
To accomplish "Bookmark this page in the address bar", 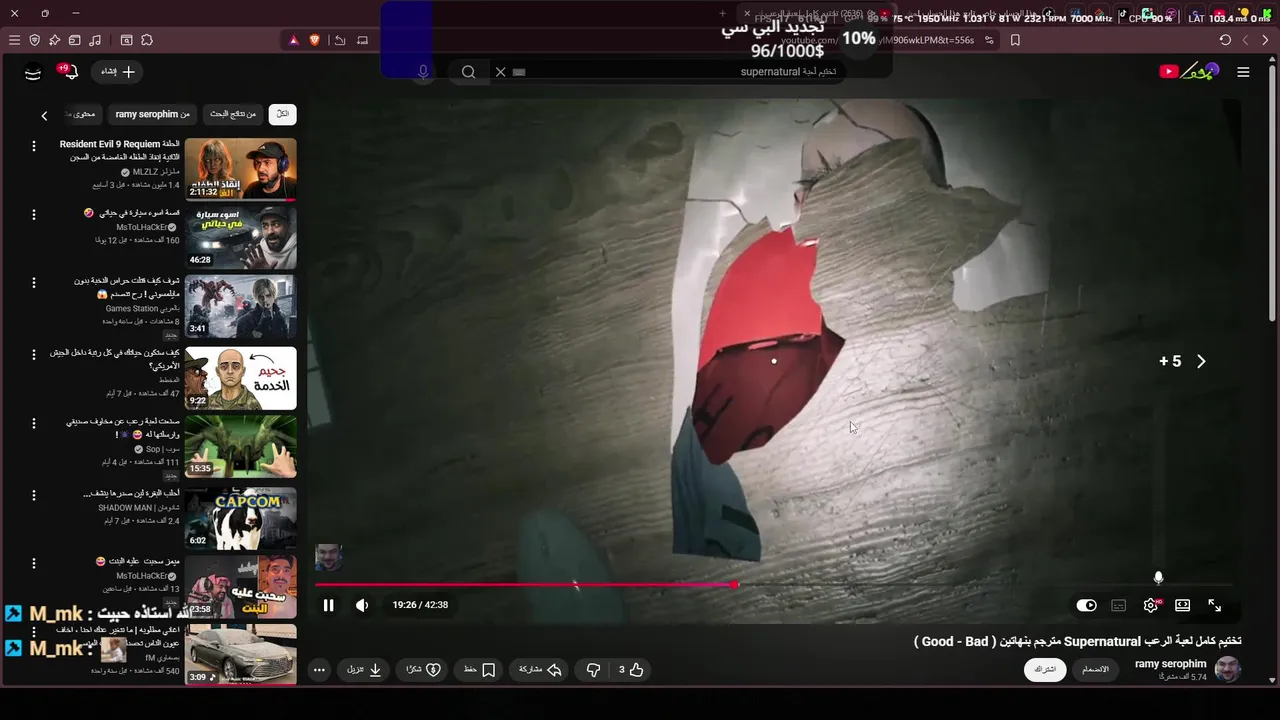I will click(1015, 40).
